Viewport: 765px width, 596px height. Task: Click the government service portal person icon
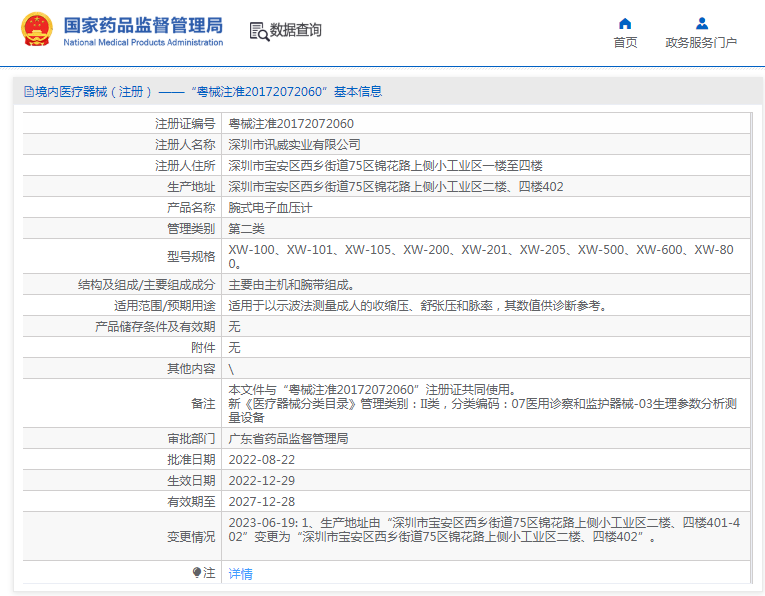click(702, 23)
